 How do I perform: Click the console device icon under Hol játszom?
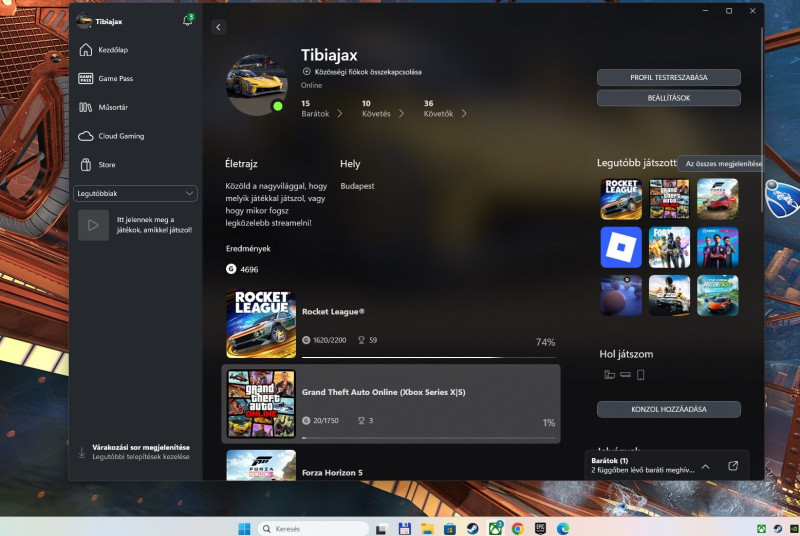click(x=625, y=375)
